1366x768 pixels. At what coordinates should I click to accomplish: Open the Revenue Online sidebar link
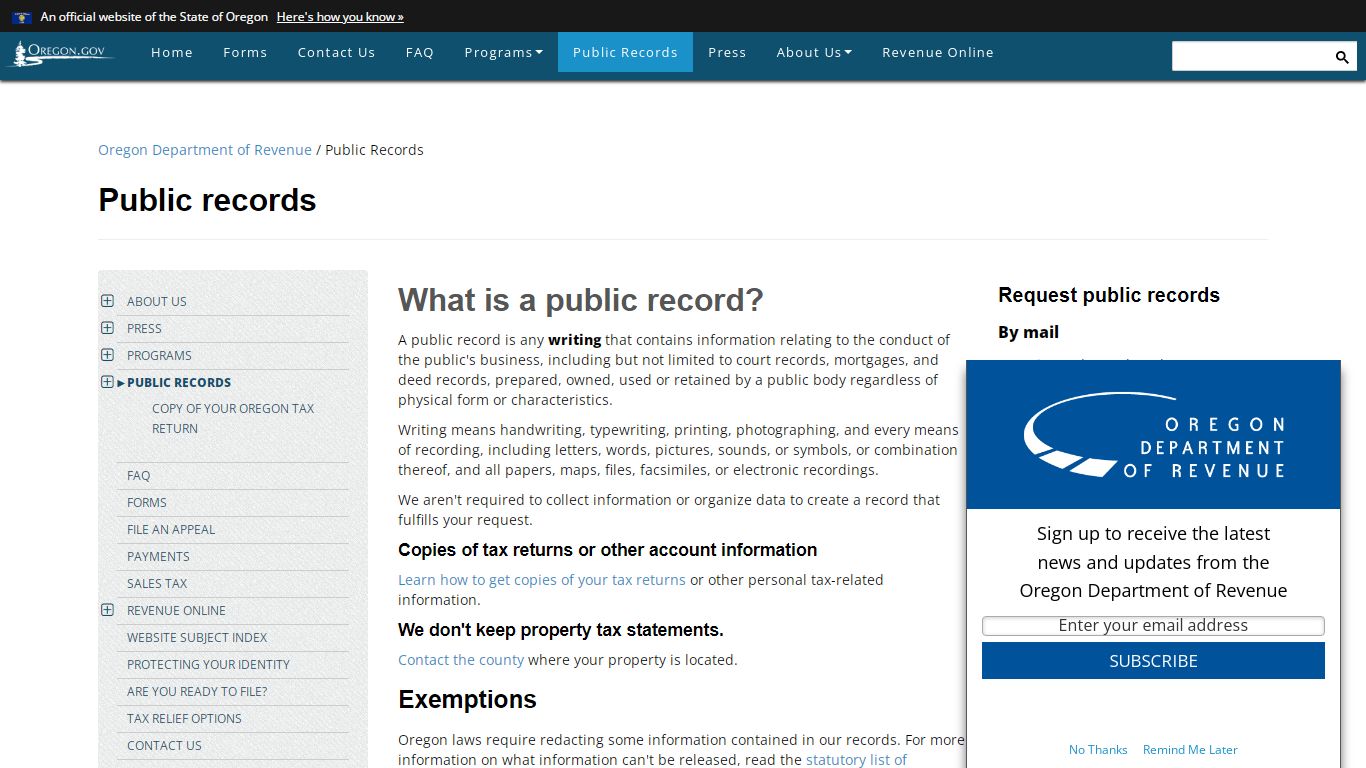[176, 611]
